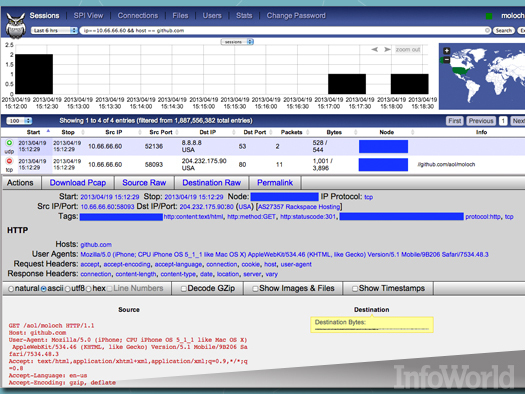
Task: Click the //github.com/aol/moloch info text
Action: [x=446, y=164]
